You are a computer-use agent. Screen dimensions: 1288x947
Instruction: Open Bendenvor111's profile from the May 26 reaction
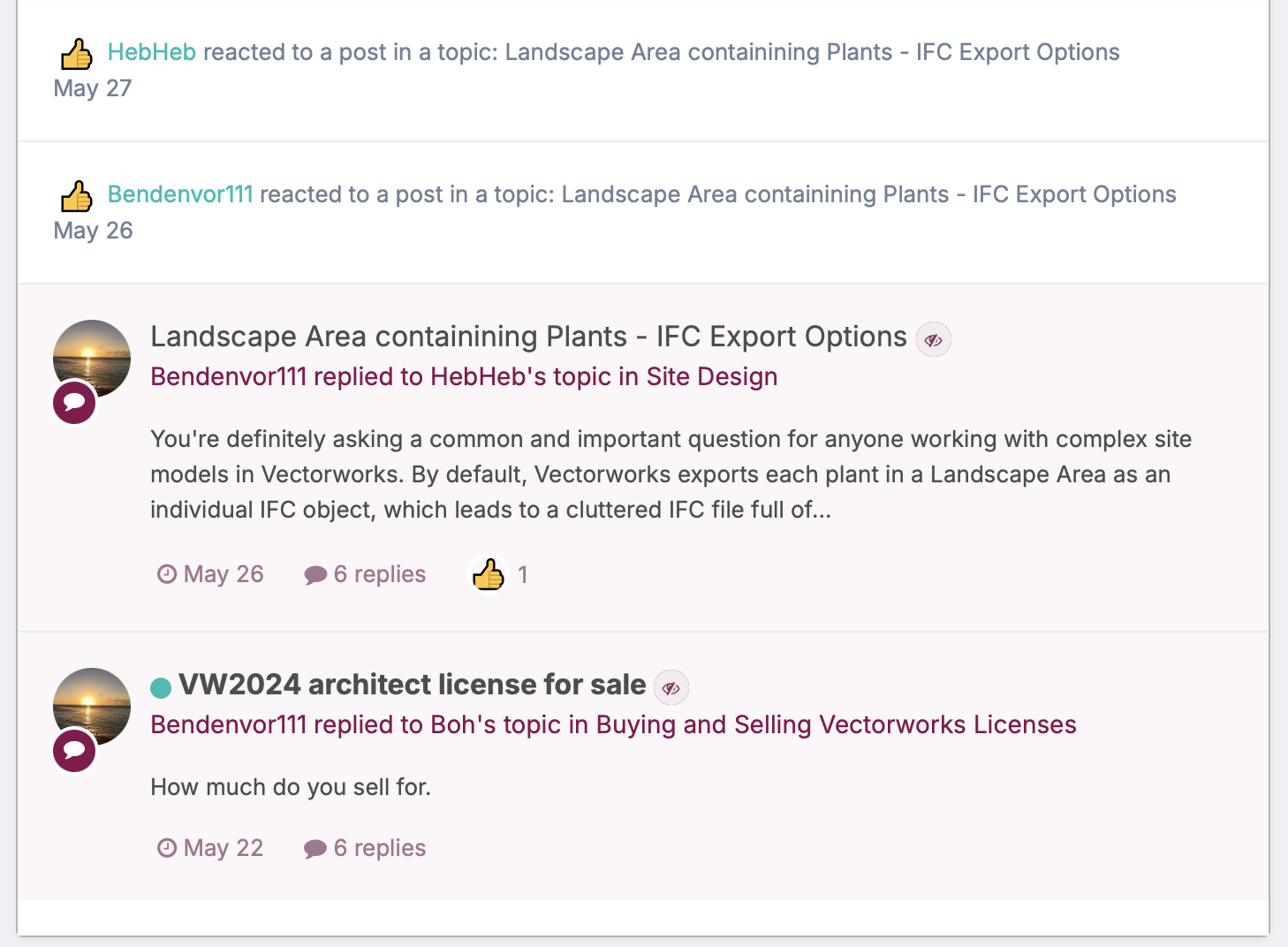click(180, 194)
